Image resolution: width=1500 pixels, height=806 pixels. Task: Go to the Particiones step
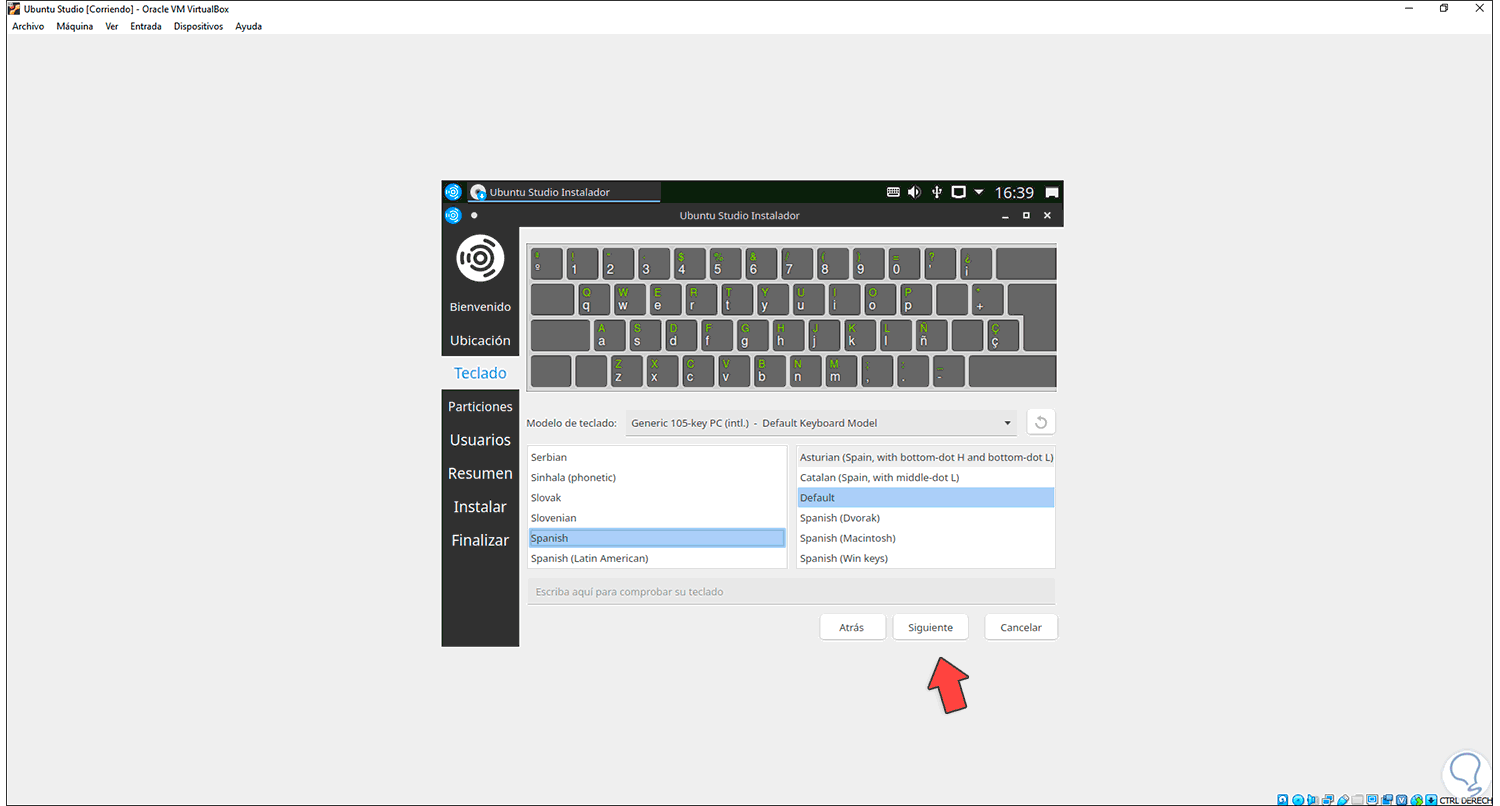[480, 407]
